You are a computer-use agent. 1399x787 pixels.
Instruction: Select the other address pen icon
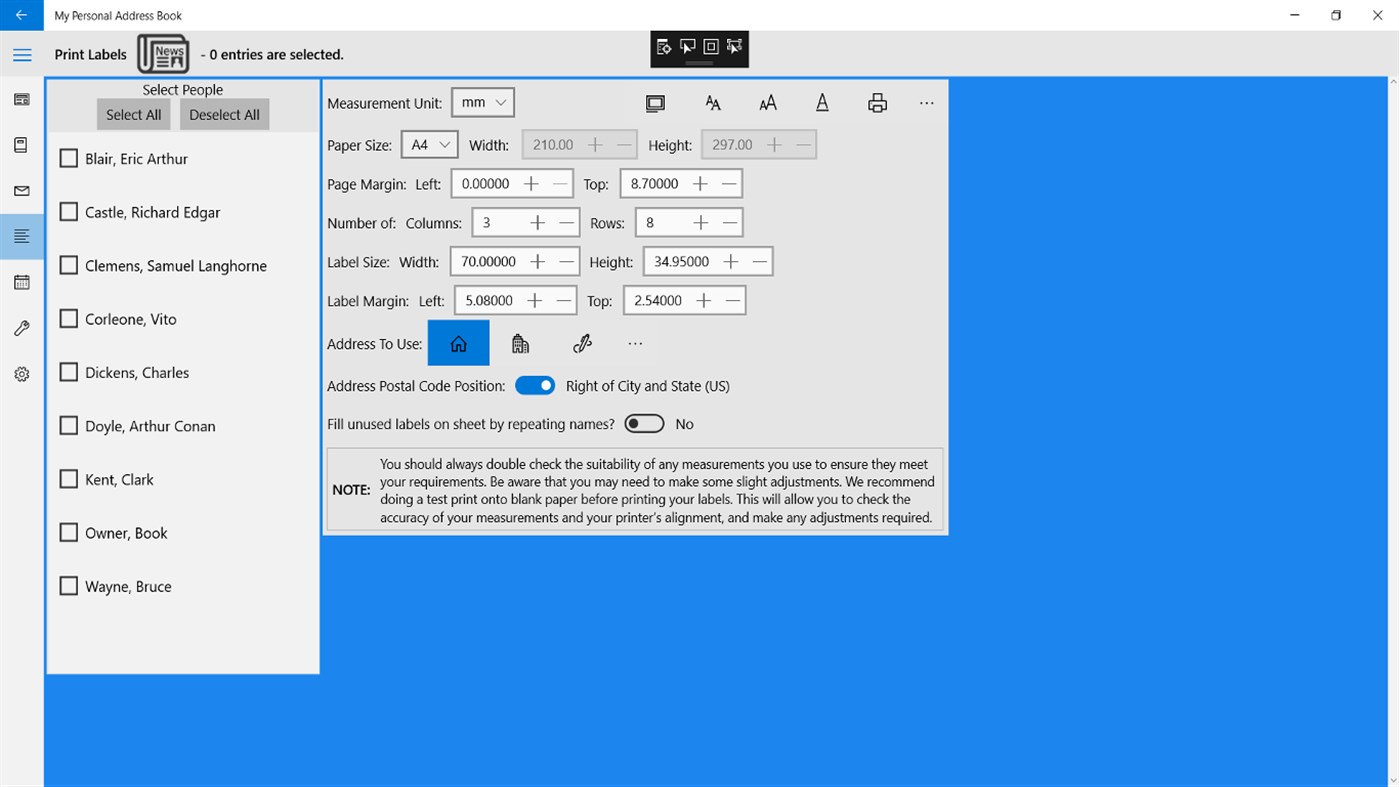(582, 343)
